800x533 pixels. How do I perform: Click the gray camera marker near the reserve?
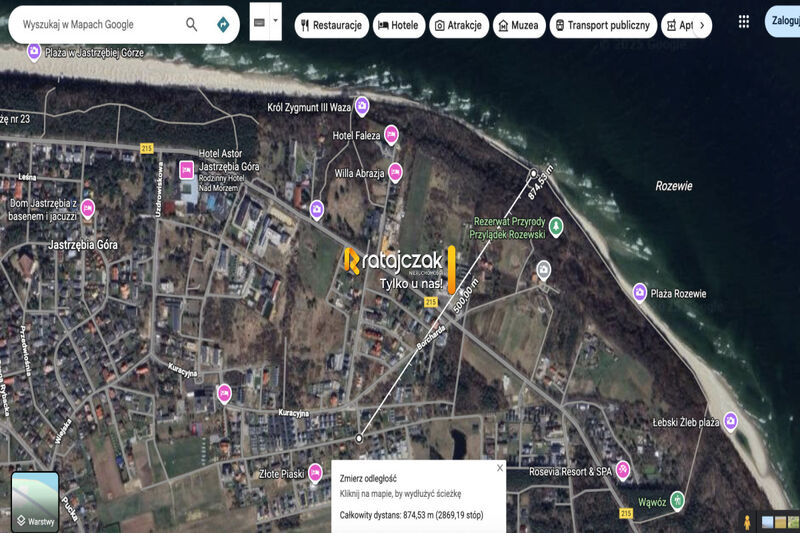click(x=544, y=270)
